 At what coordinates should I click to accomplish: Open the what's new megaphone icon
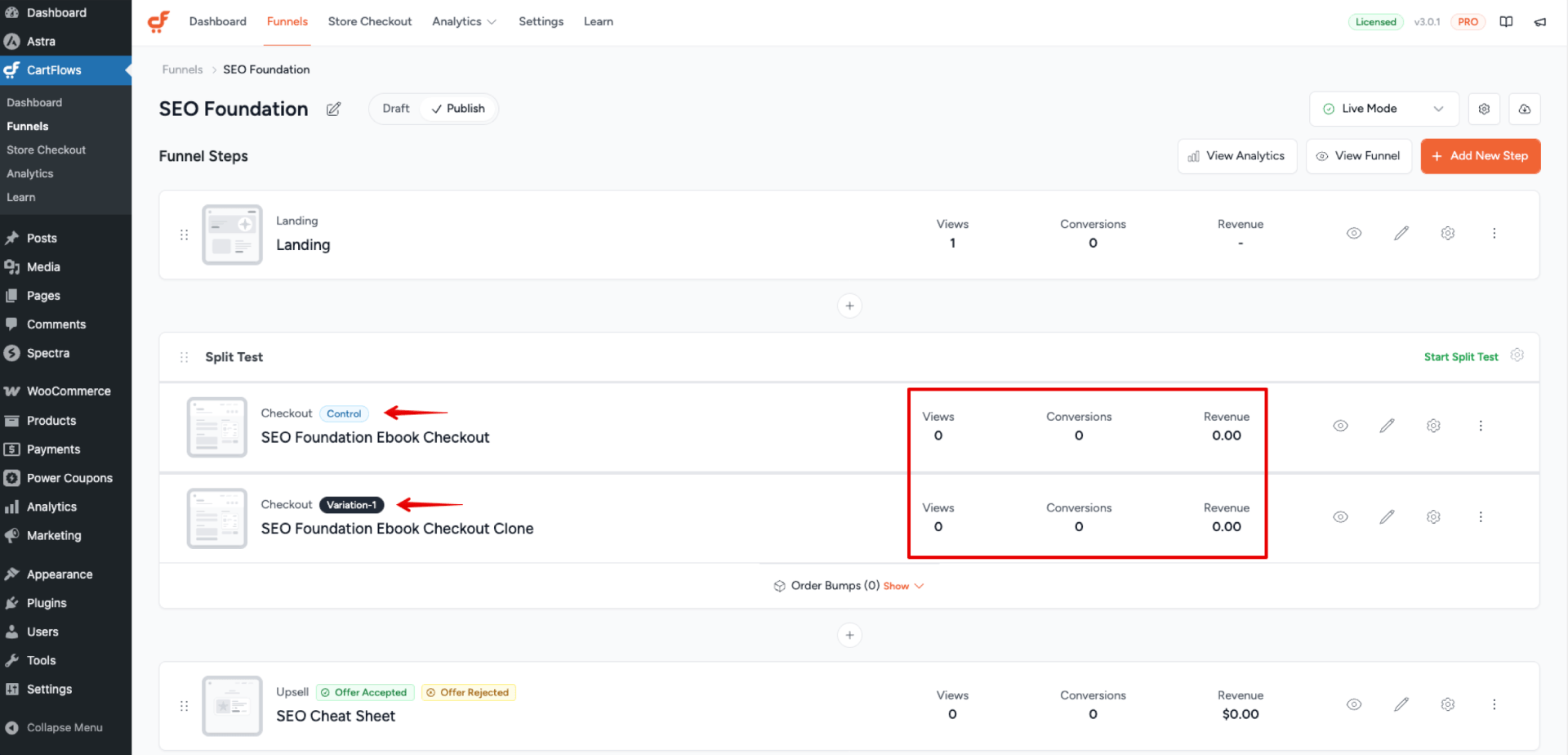pos(1540,22)
